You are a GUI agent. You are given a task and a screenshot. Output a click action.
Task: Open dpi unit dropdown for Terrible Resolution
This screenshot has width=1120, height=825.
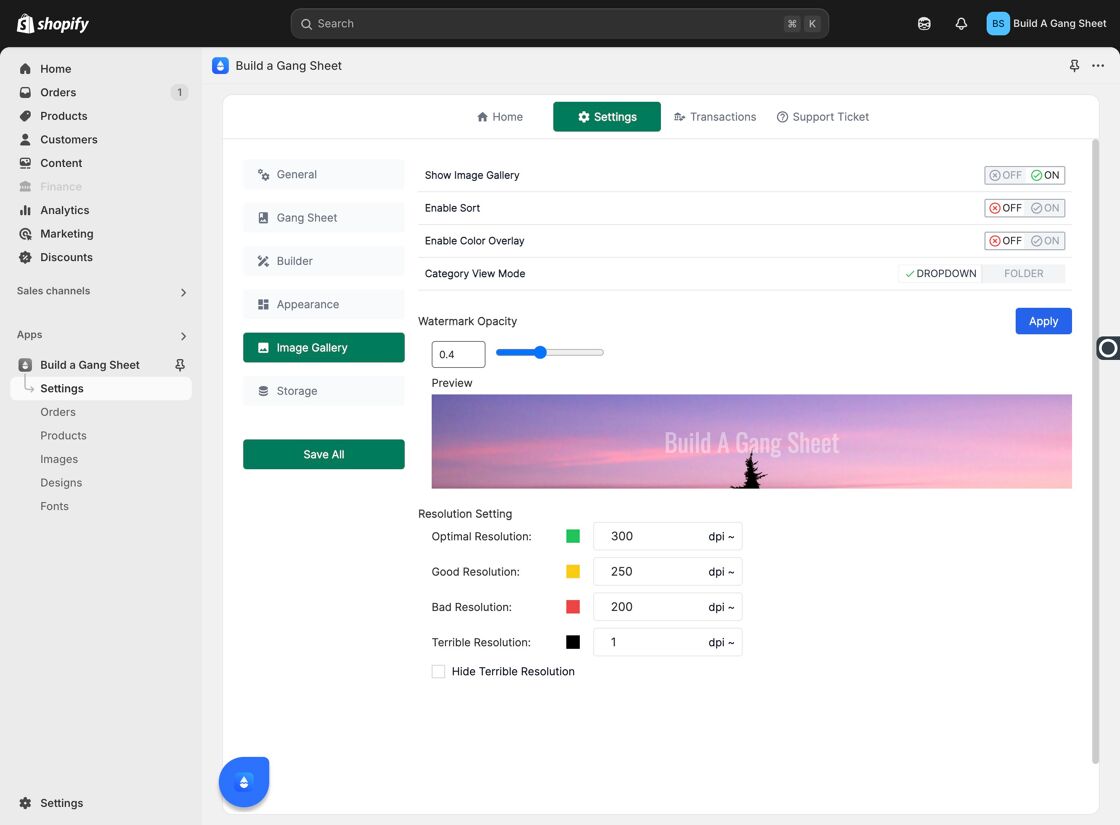pyautogui.click(x=721, y=642)
